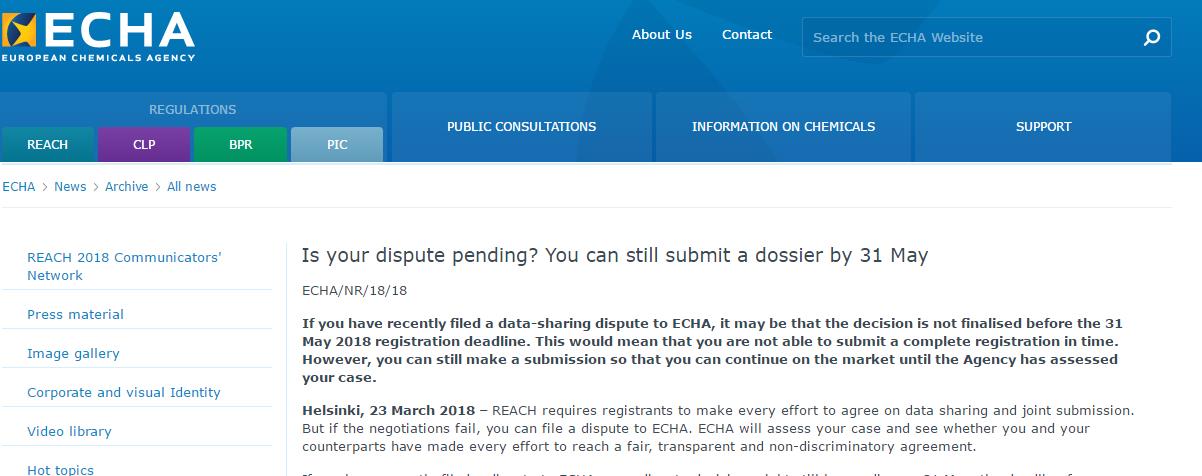
Task: Open Image gallery in the sidebar
Action: [73, 353]
